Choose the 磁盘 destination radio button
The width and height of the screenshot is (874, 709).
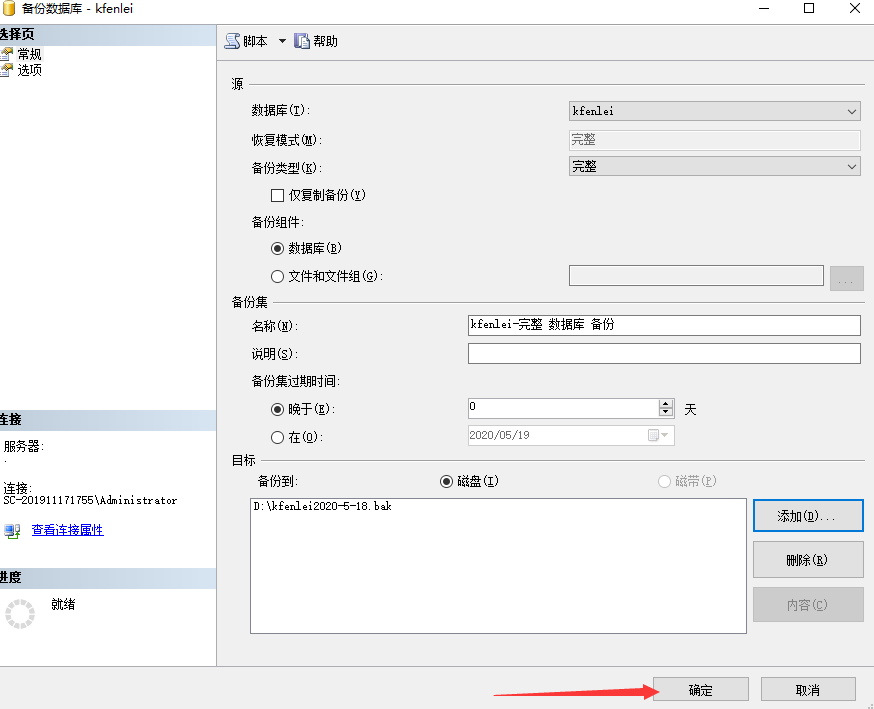[447, 481]
